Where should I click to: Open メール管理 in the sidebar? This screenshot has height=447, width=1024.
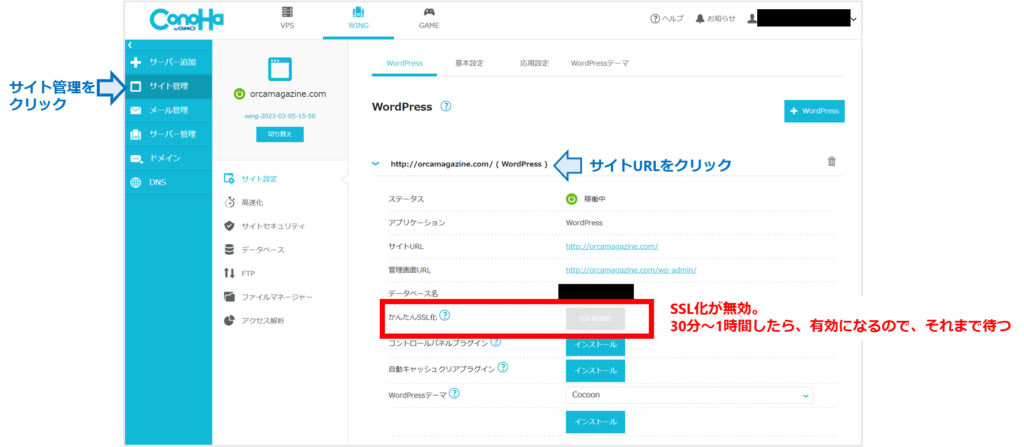point(168,110)
